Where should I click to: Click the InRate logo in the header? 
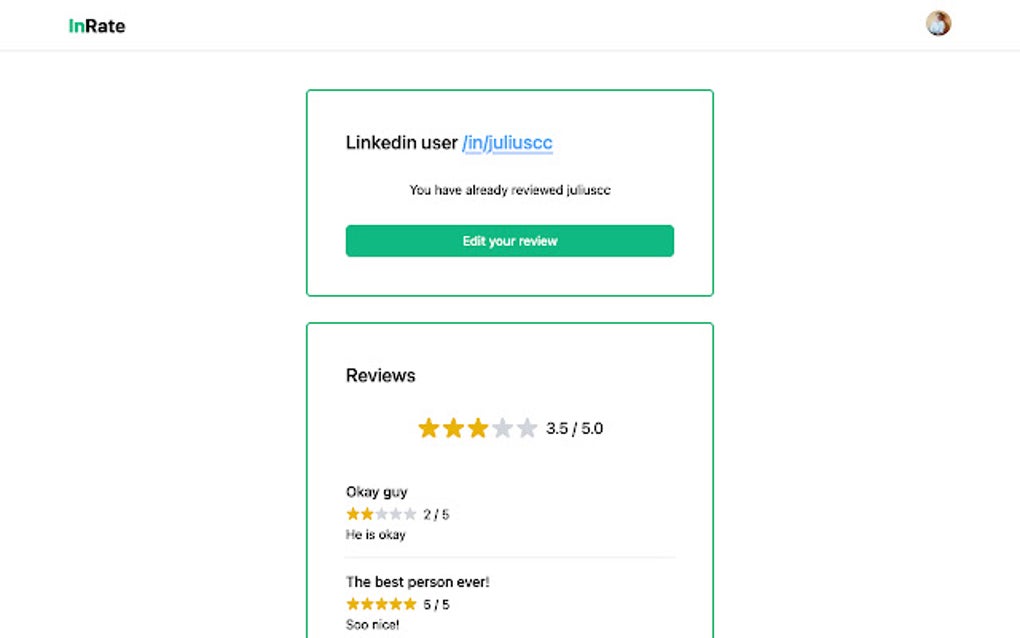(x=96, y=25)
